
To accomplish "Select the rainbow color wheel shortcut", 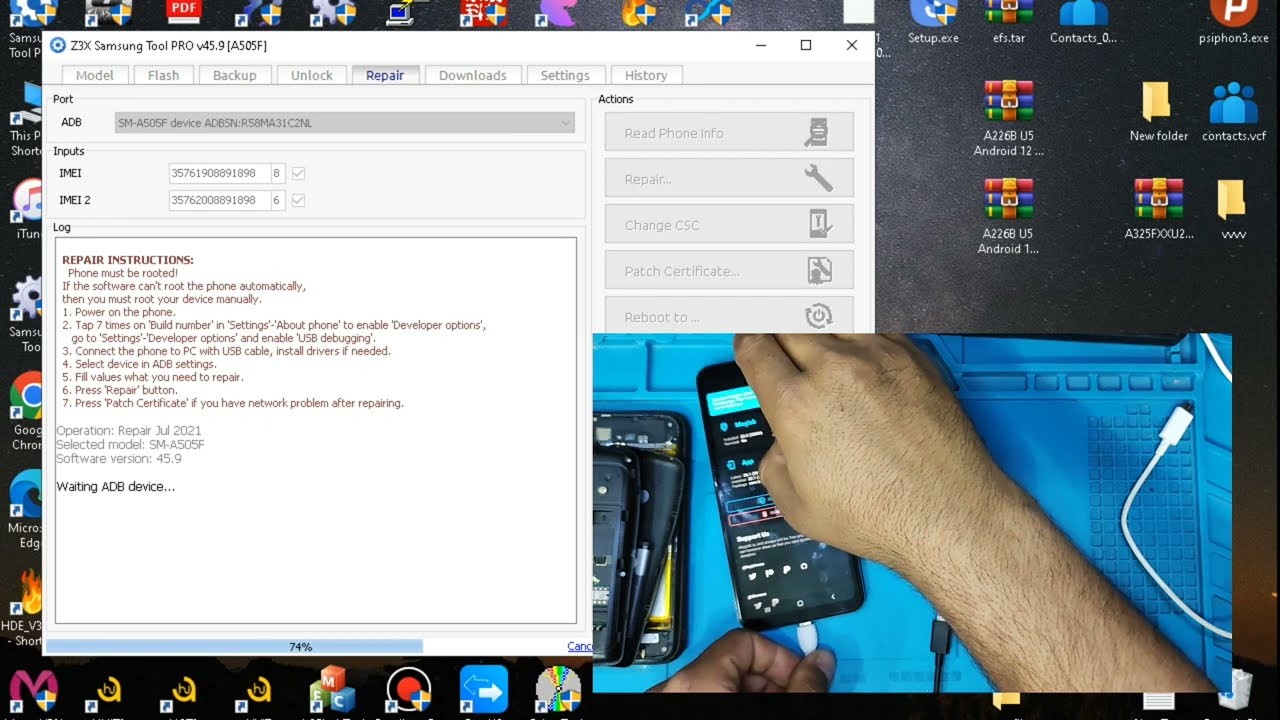I will [x=558, y=690].
